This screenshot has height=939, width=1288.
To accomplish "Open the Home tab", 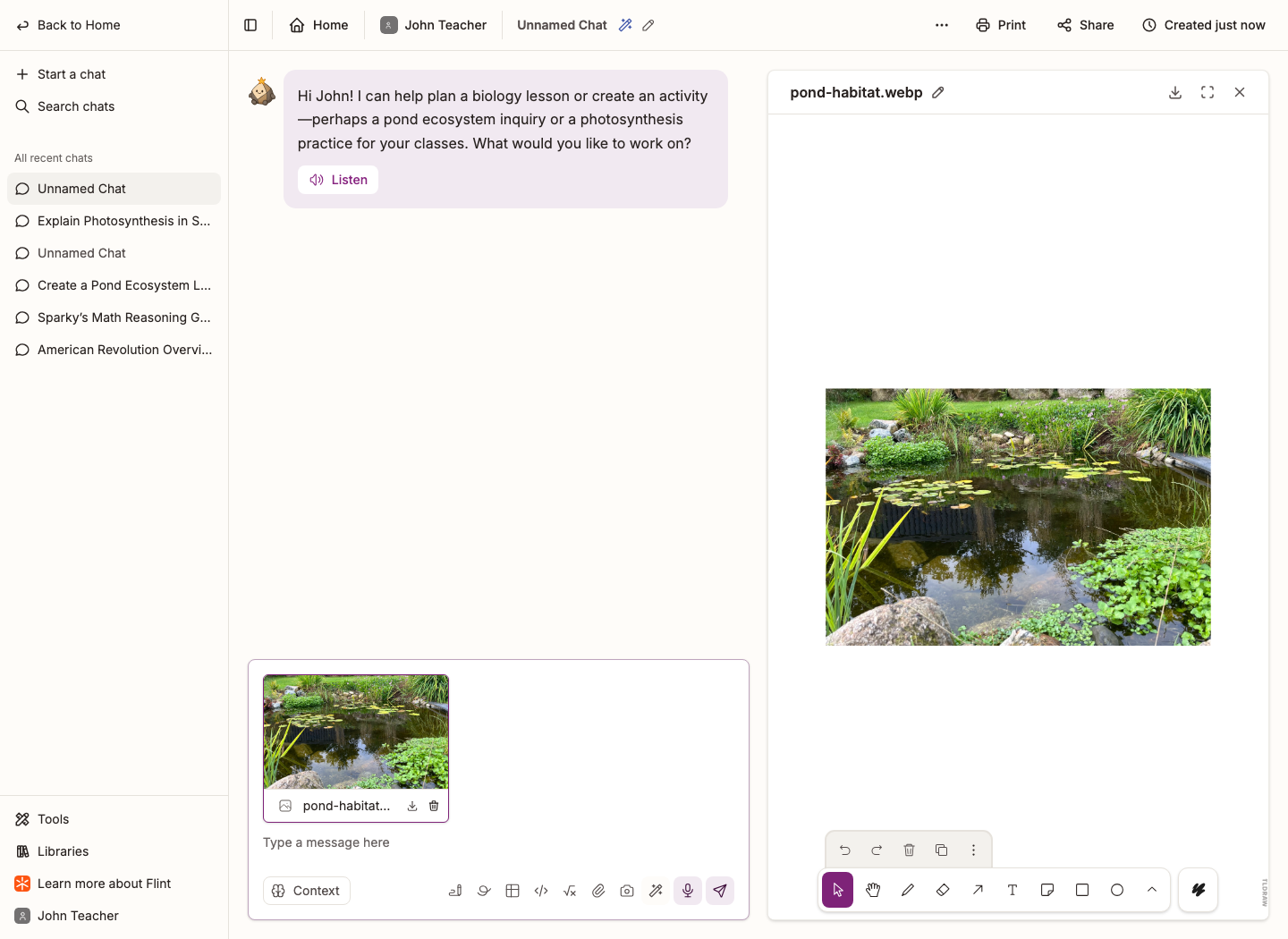I will [x=318, y=25].
